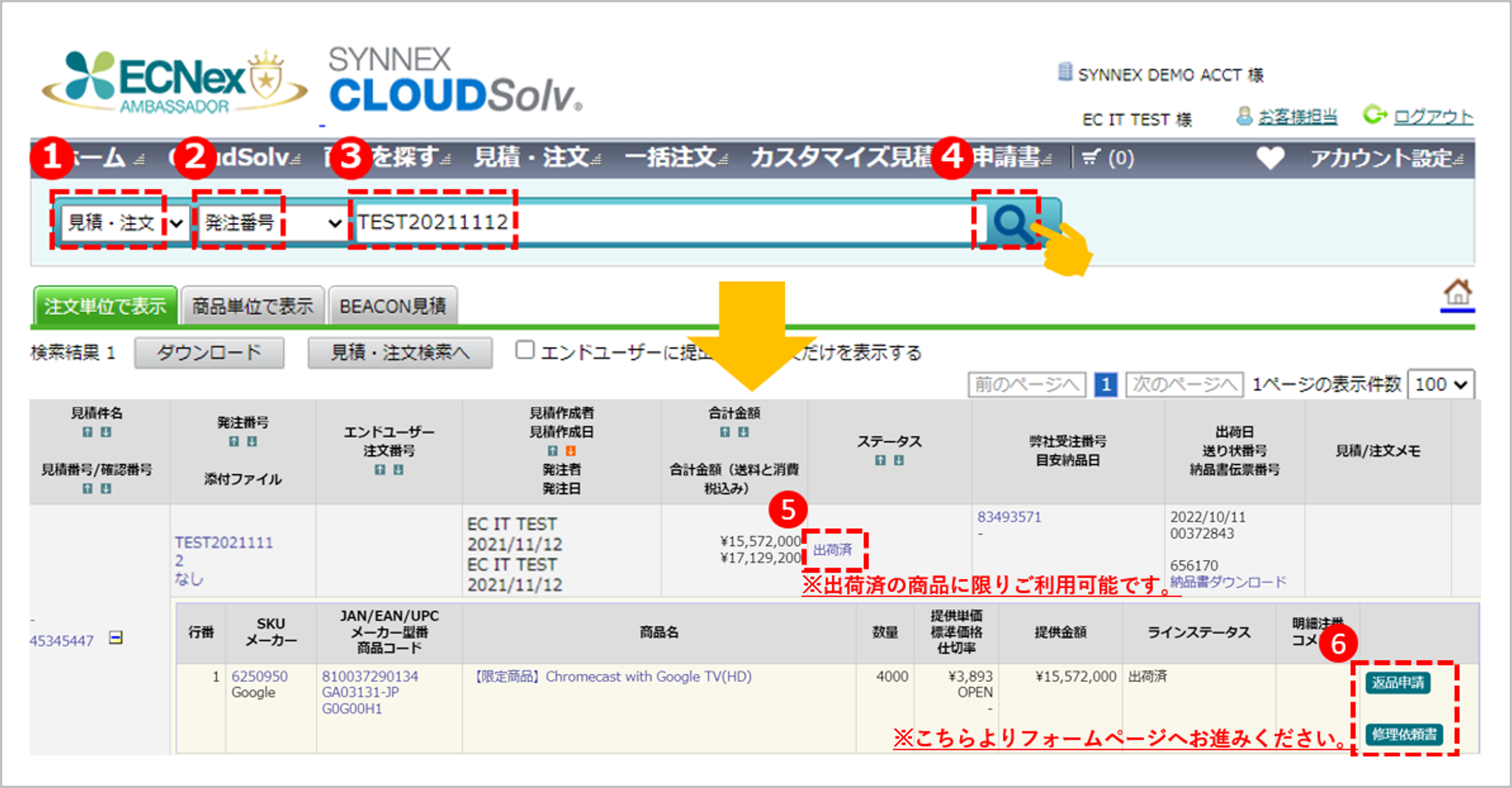
Task: Click the SYNNEX CLOUDSolv logo
Action: (x=455, y=79)
